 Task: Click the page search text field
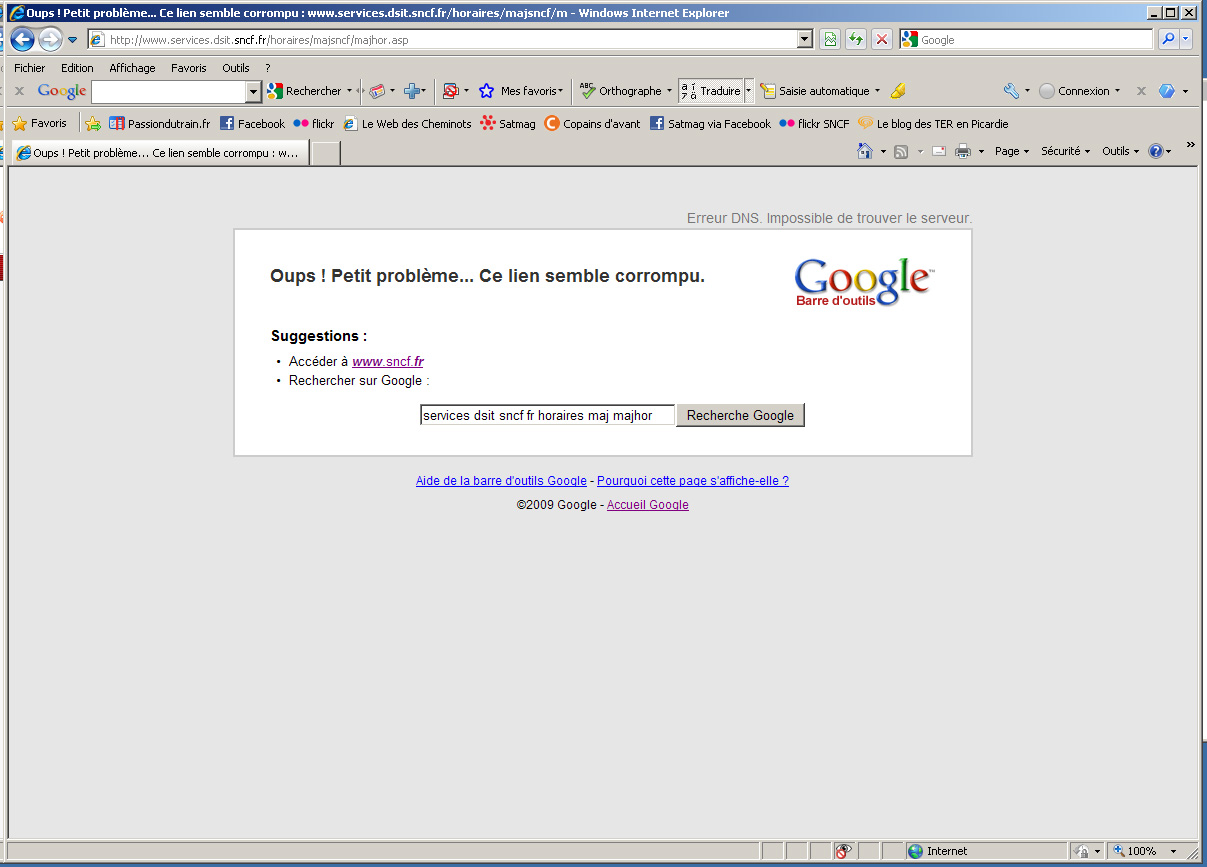point(547,416)
